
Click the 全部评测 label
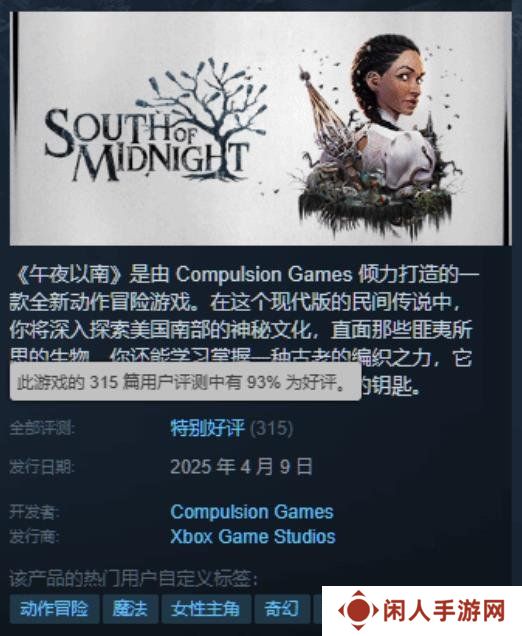point(43,428)
